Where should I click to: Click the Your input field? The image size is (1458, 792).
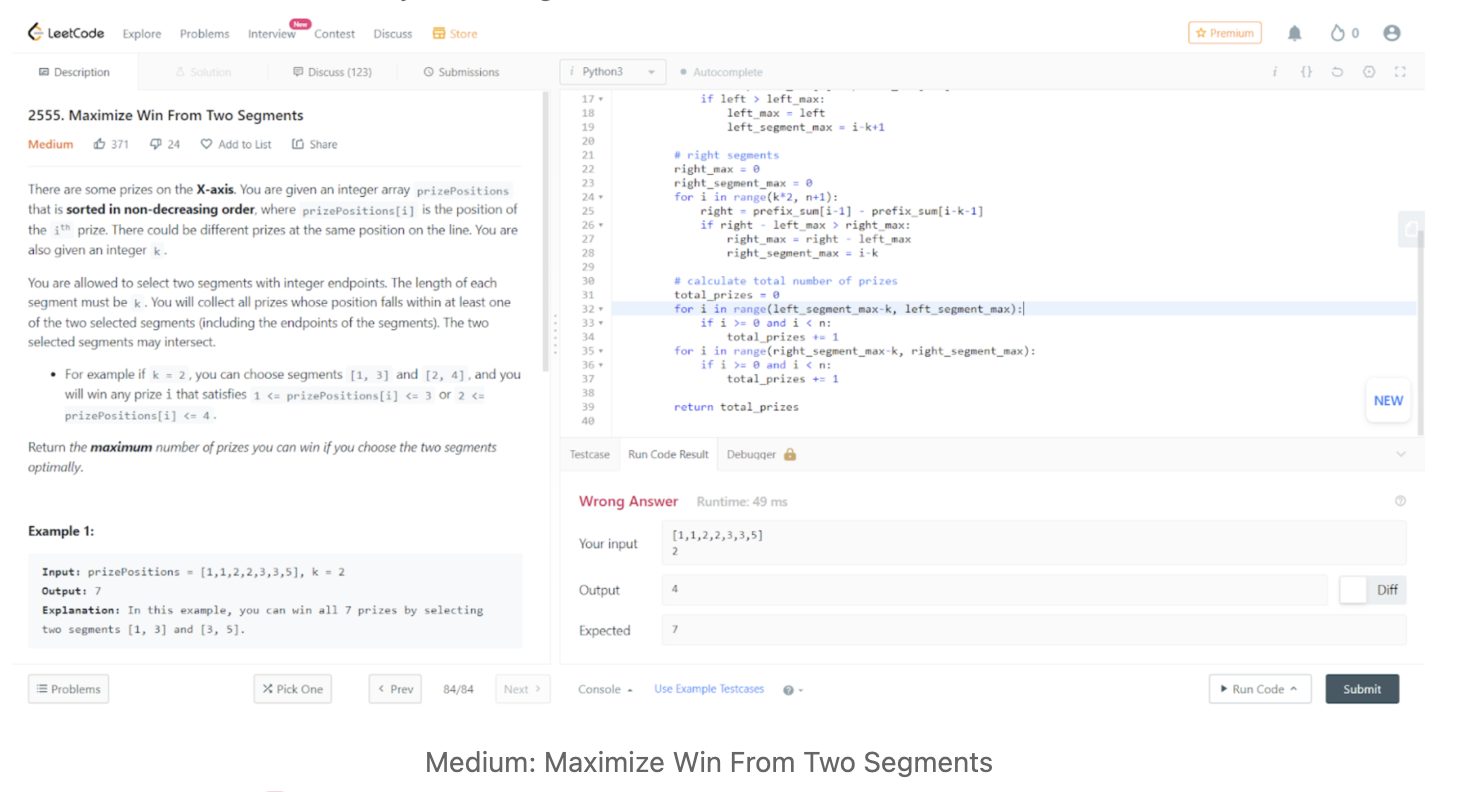[1033, 543]
